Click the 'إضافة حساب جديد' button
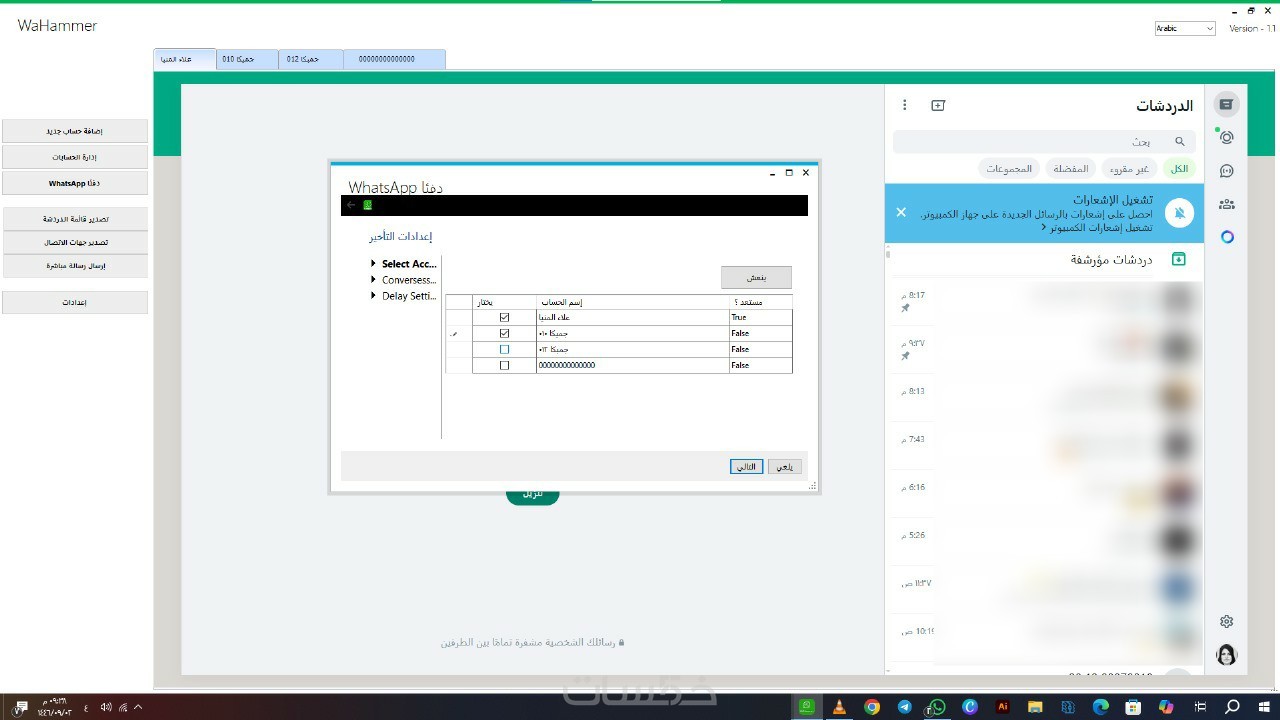1280x720 pixels. [x=75, y=131]
